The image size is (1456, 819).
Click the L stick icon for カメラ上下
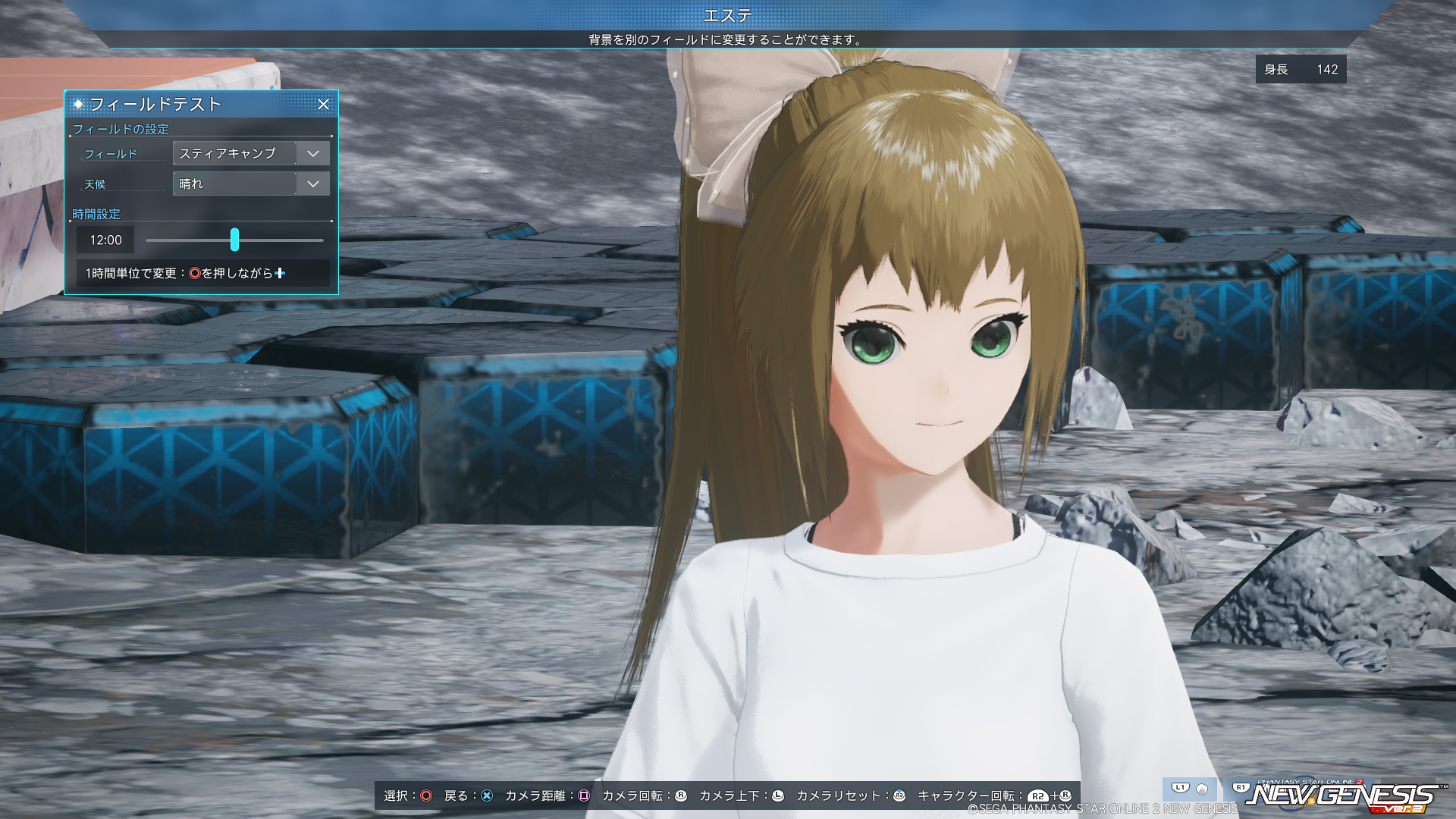[778, 795]
